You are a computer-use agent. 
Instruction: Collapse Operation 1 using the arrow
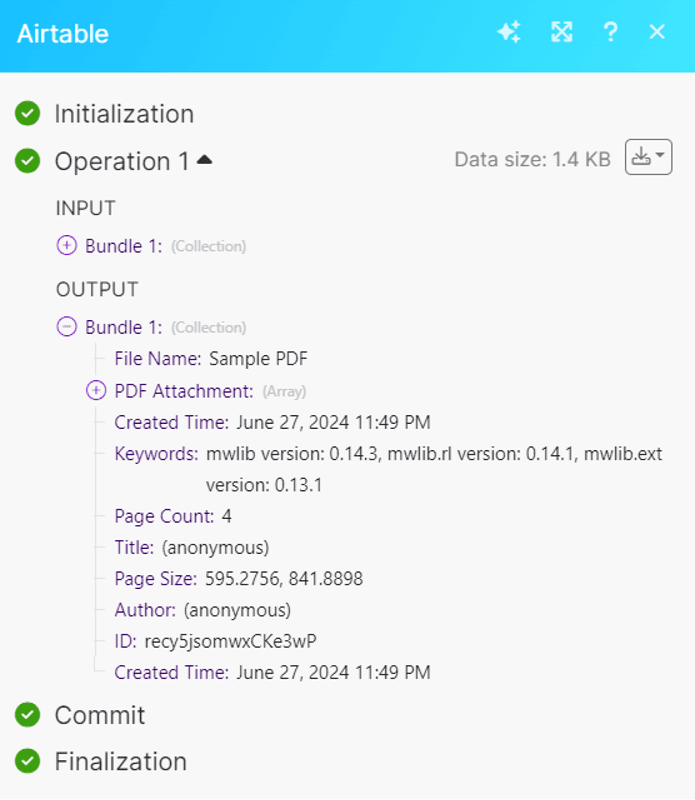tap(205, 160)
